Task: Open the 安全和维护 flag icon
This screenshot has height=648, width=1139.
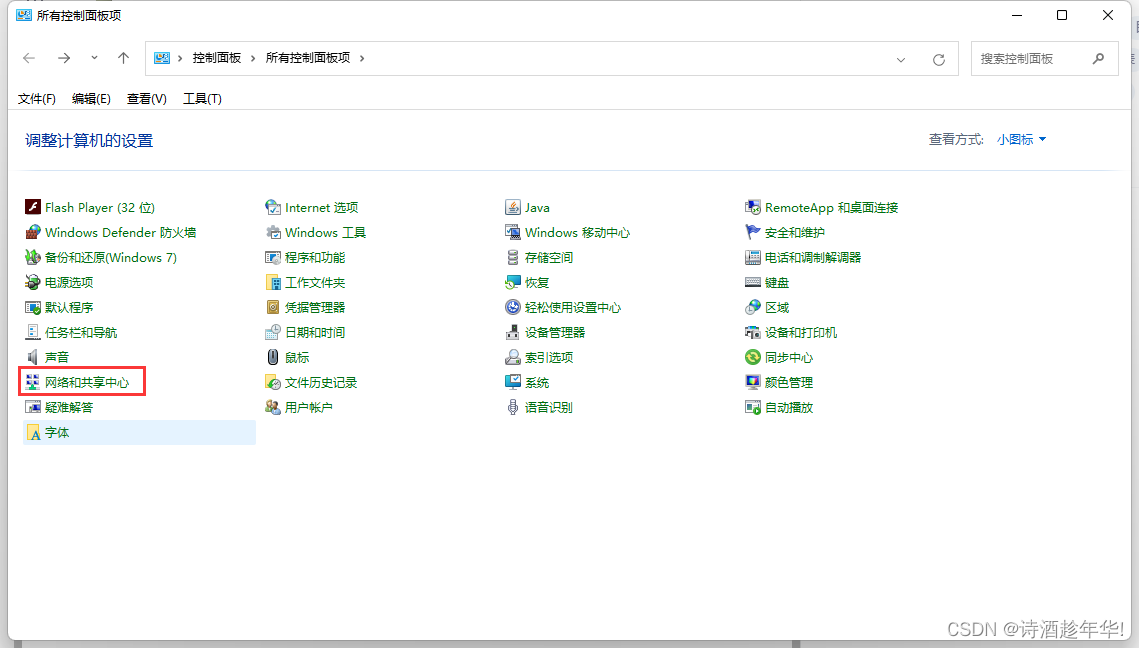Action: point(753,232)
